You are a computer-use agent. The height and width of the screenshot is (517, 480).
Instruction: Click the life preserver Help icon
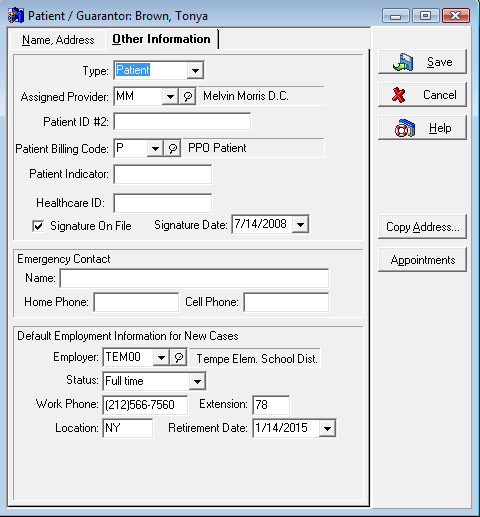coord(405,128)
